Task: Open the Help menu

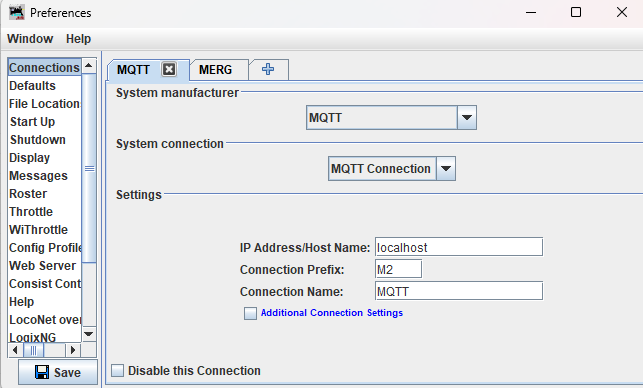Action: coord(78,39)
